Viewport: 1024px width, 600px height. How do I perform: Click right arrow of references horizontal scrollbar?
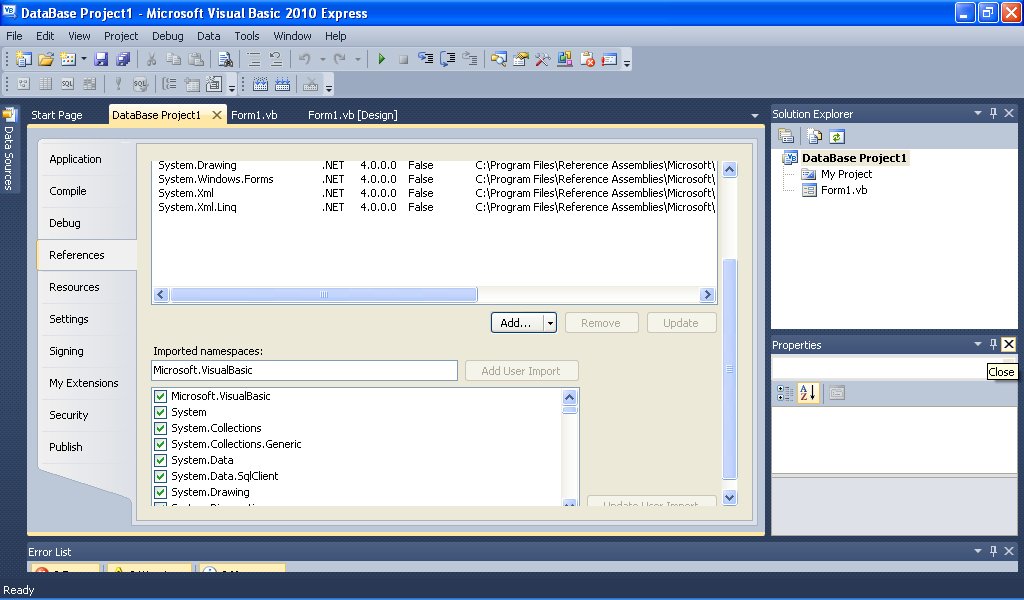click(x=707, y=294)
